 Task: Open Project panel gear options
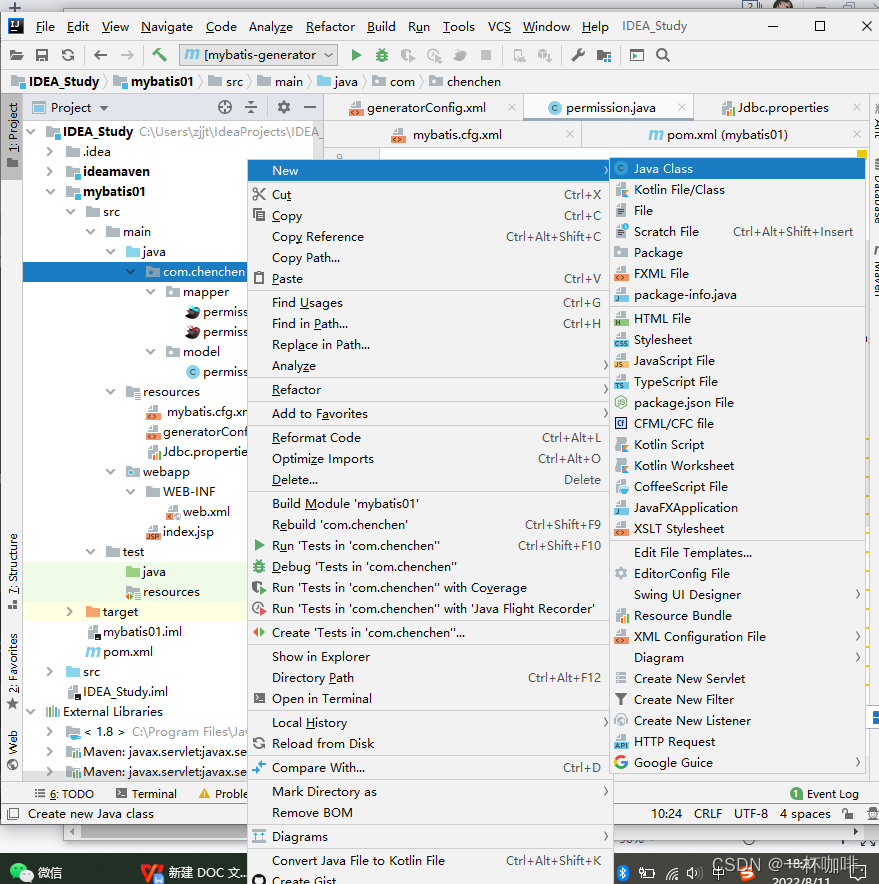[x=284, y=107]
